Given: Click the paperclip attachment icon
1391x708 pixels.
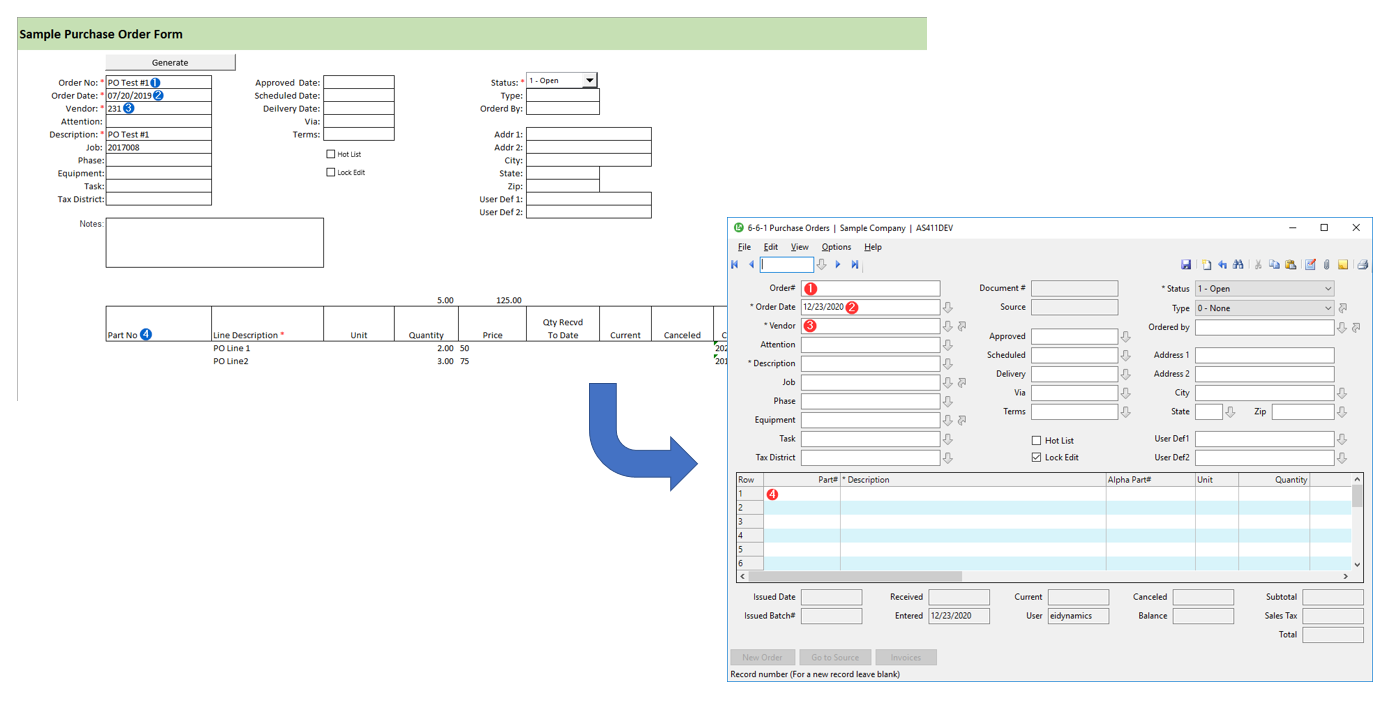Looking at the screenshot, I should click(x=1326, y=265).
